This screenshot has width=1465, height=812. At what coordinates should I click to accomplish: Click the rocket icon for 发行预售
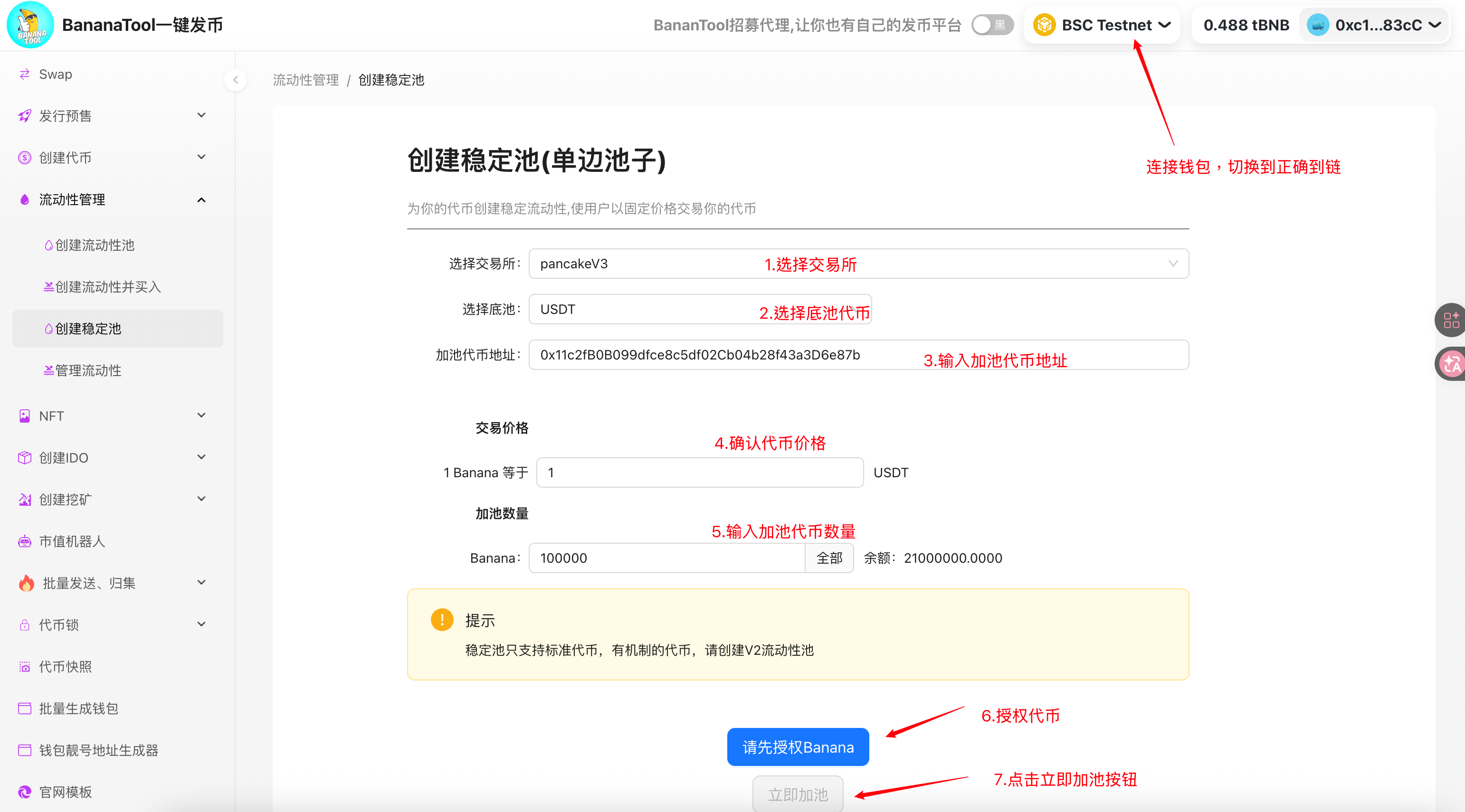click(x=24, y=116)
